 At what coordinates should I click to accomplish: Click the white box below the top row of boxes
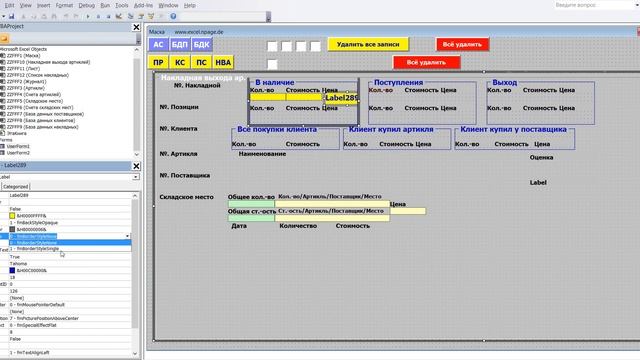coord(272,64)
